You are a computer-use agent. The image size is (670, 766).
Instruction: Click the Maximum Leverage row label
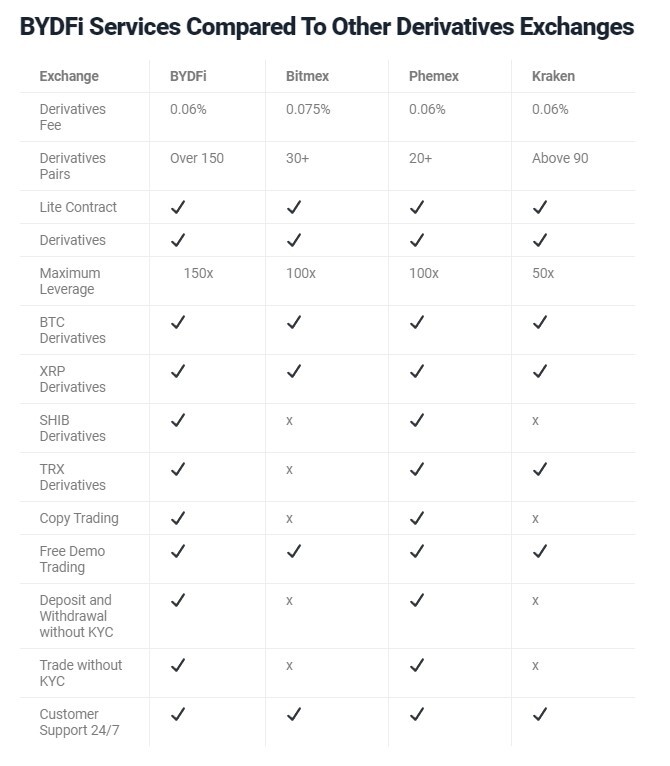click(x=70, y=281)
